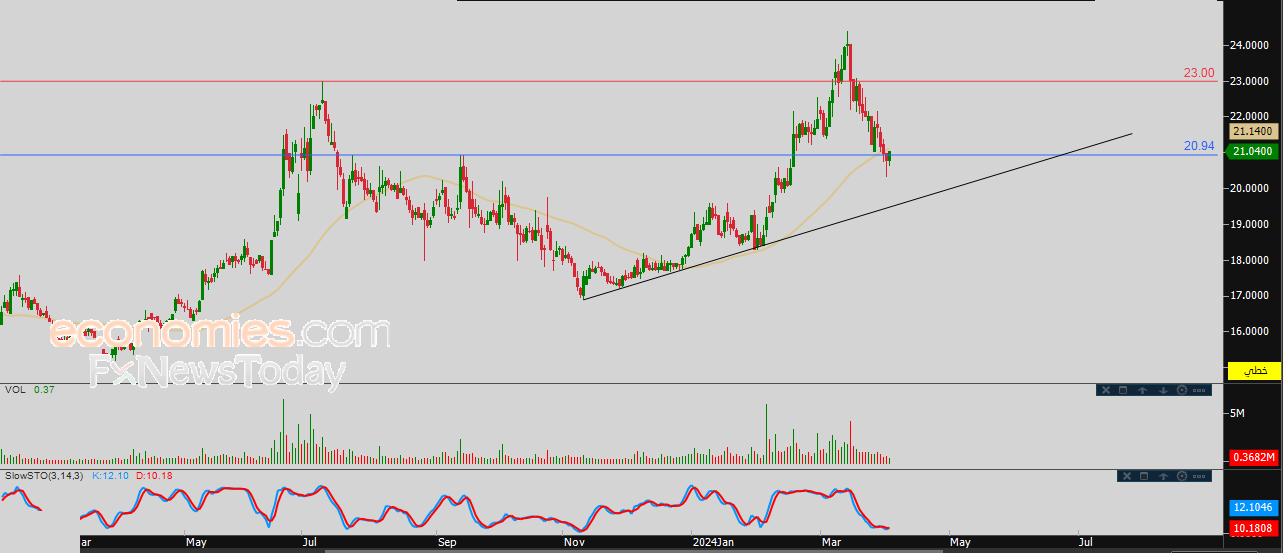The width and height of the screenshot is (1283, 553).
Task: Move the VOL panel down
Action: click(x=1163, y=390)
